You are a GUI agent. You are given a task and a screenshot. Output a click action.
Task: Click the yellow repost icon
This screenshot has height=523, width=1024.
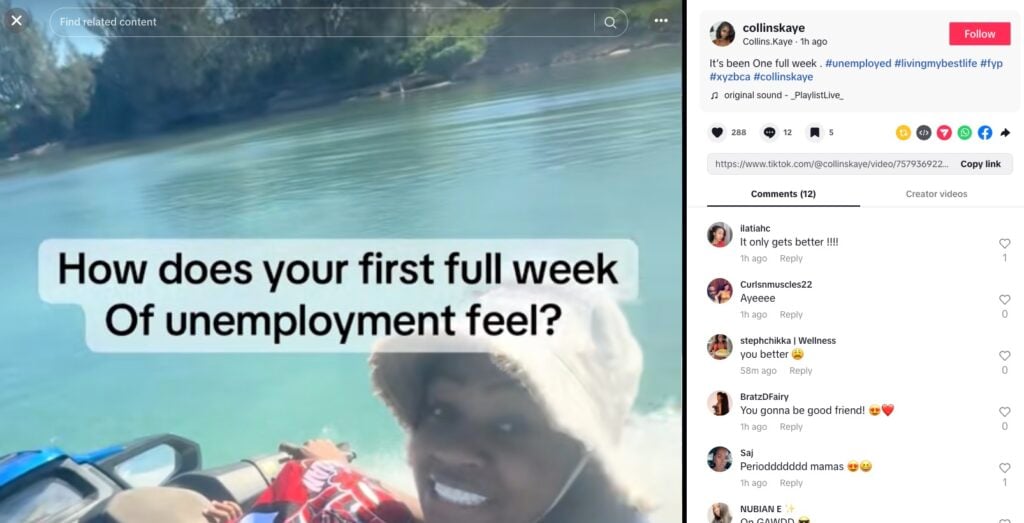(x=903, y=133)
